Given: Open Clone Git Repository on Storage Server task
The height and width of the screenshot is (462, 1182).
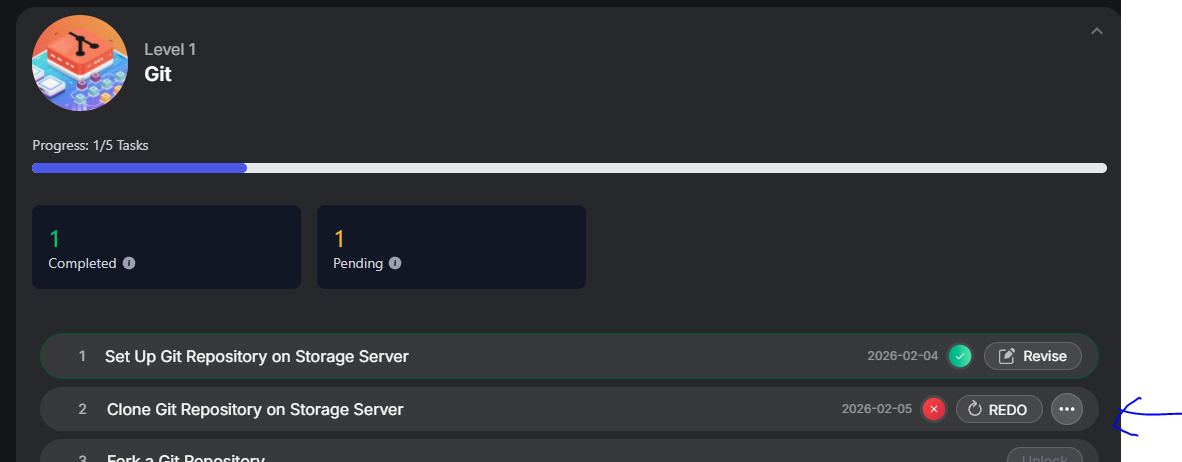Looking at the screenshot, I should pyautogui.click(x=255, y=409).
